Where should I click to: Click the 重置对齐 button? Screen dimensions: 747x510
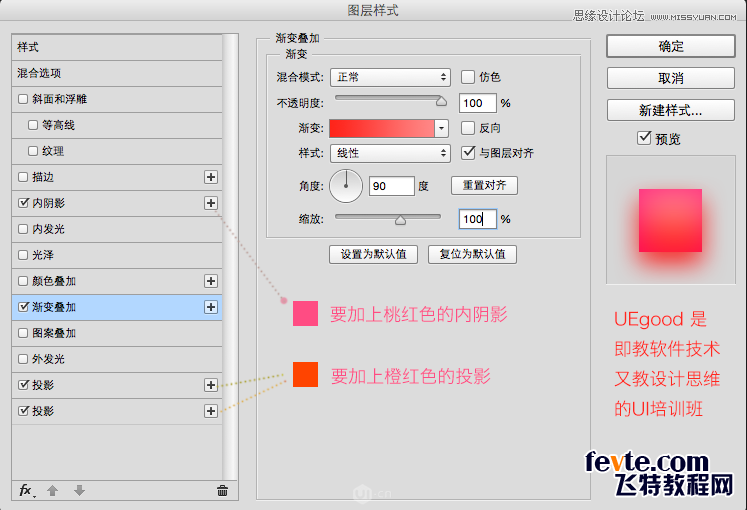(x=484, y=186)
